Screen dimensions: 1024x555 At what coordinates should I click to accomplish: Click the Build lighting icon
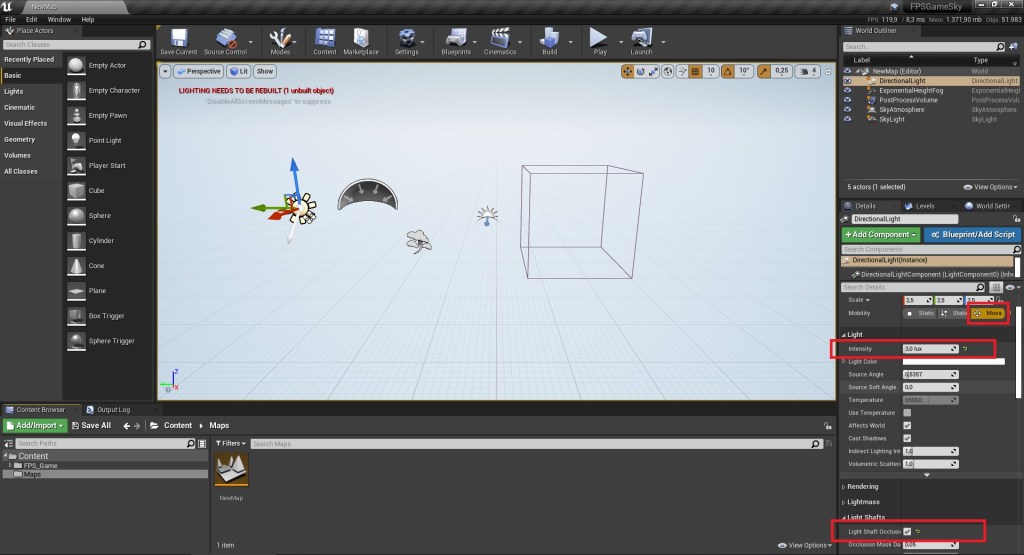click(x=549, y=40)
